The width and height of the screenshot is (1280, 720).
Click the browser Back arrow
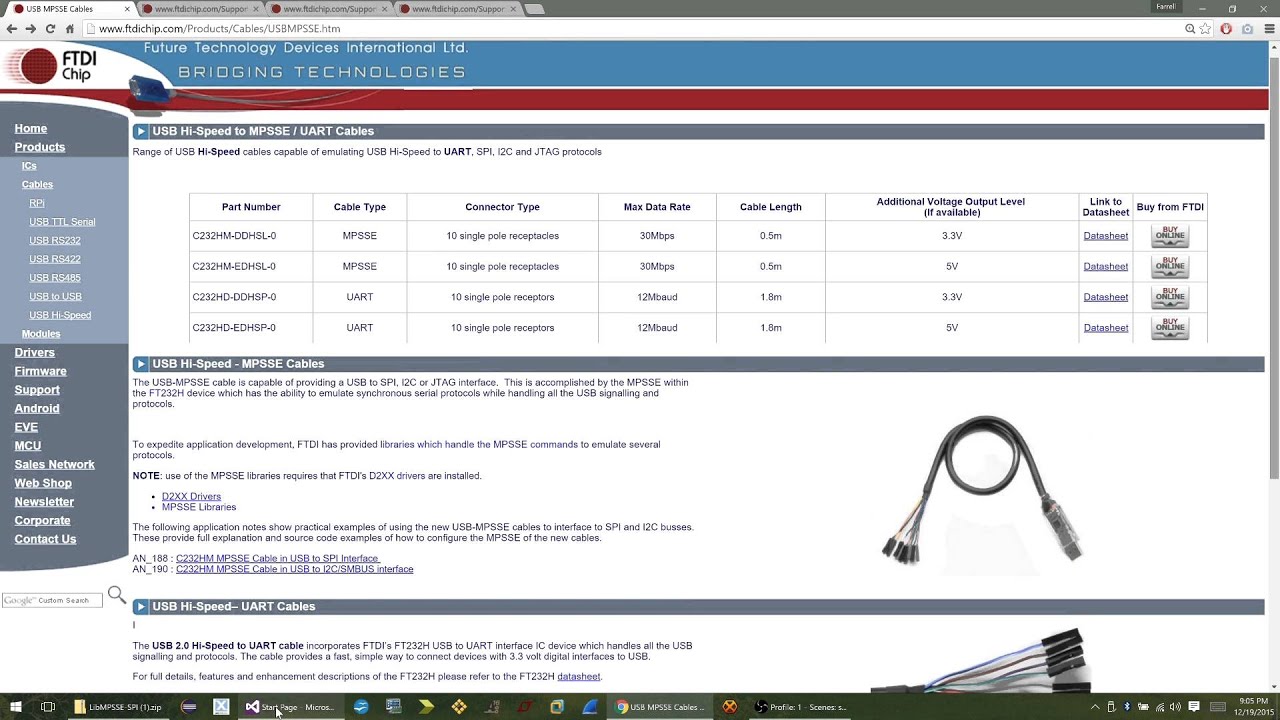12,29
